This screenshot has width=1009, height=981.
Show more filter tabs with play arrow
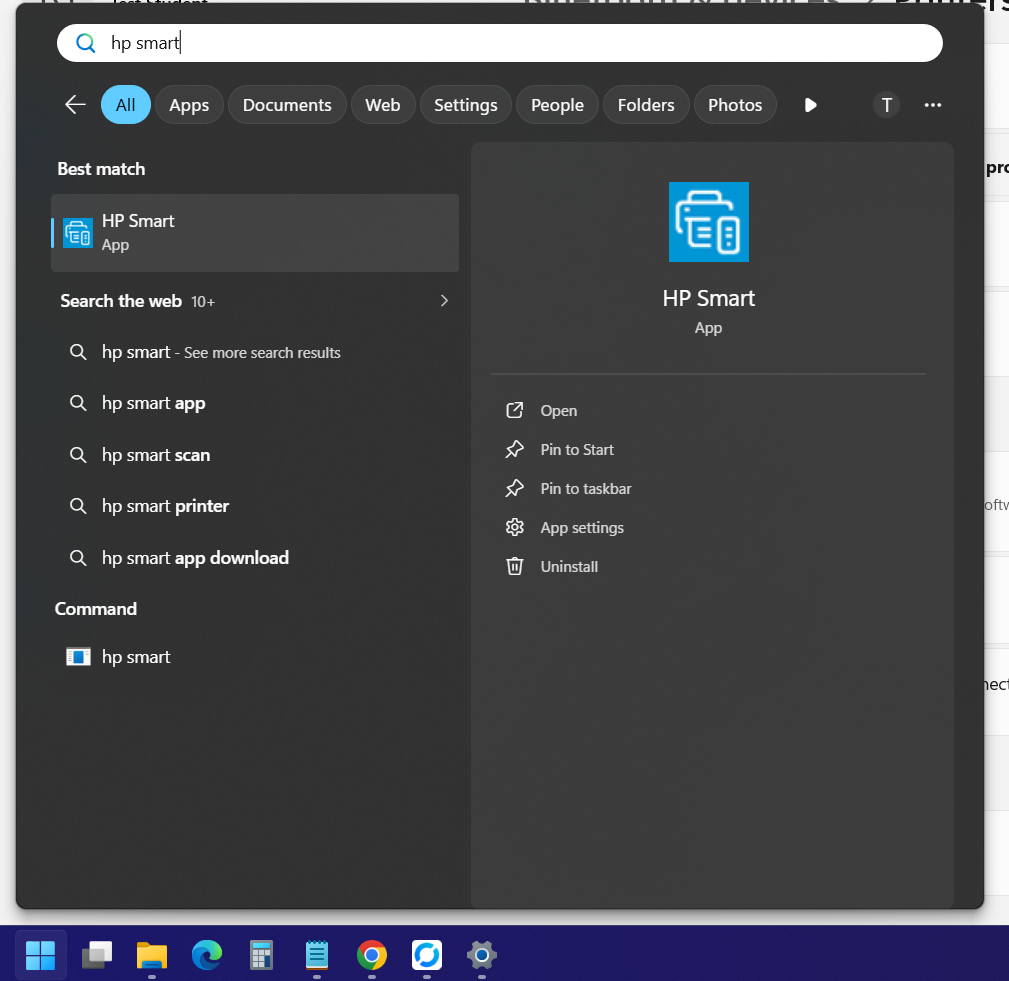point(811,105)
